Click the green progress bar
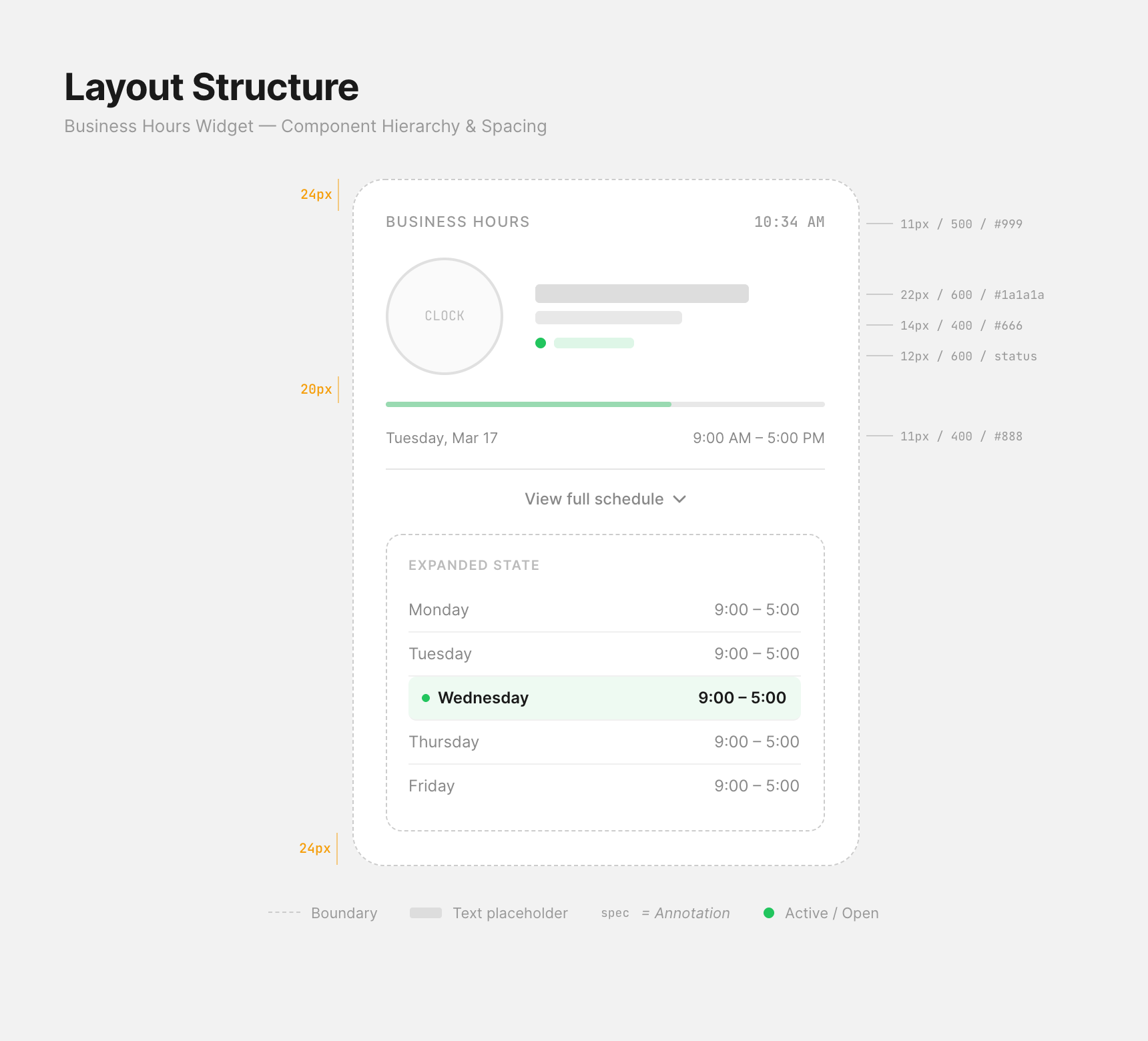Image resolution: width=1148 pixels, height=1041 pixels. [527, 404]
